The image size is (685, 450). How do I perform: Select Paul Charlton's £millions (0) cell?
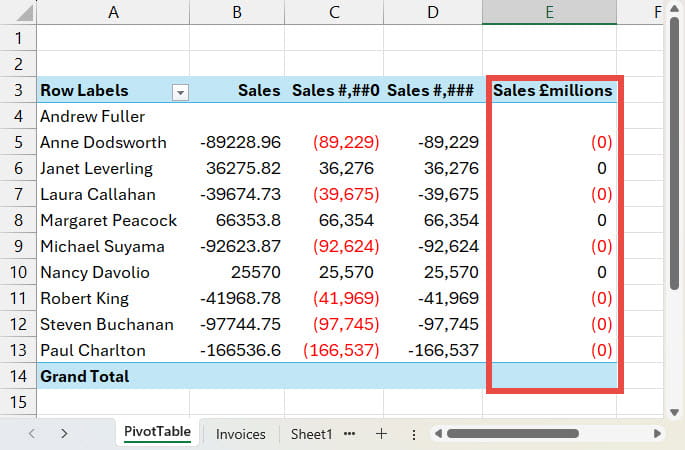click(x=550, y=350)
